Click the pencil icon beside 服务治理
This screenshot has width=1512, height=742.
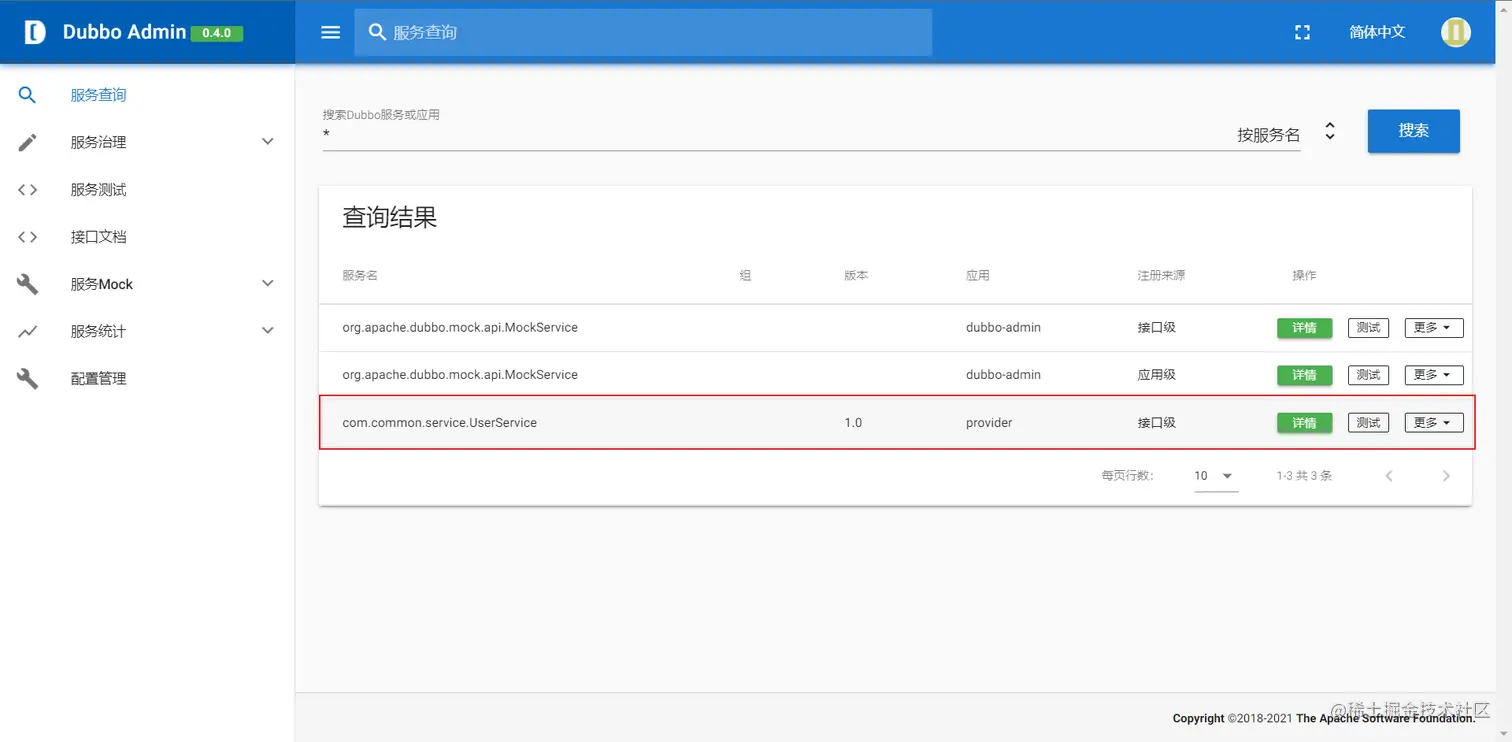pos(28,142)
